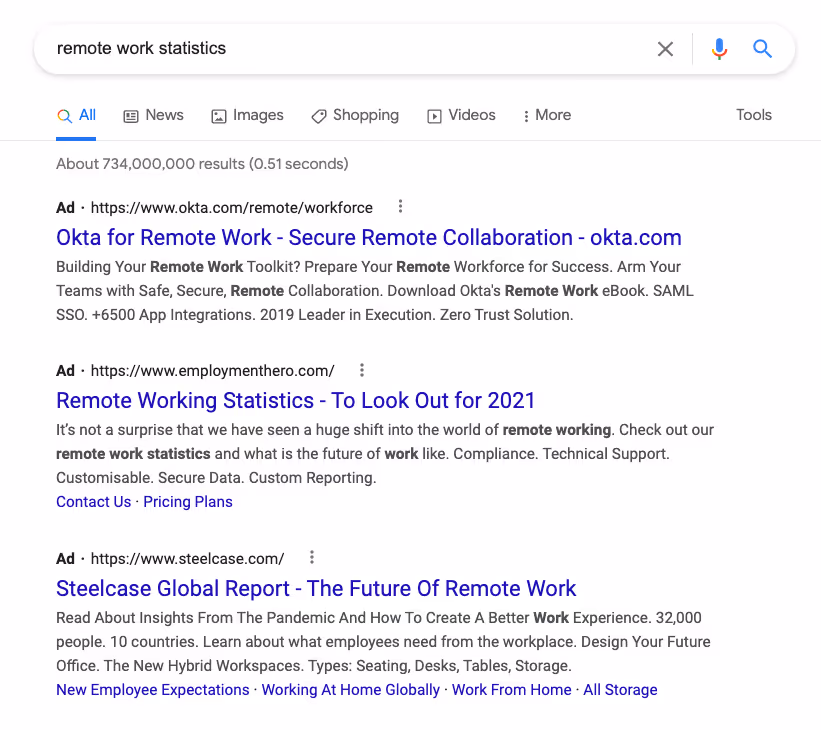
Task: Open the 'Working At Home Globally' sitelink
Action: pos(351,690)
